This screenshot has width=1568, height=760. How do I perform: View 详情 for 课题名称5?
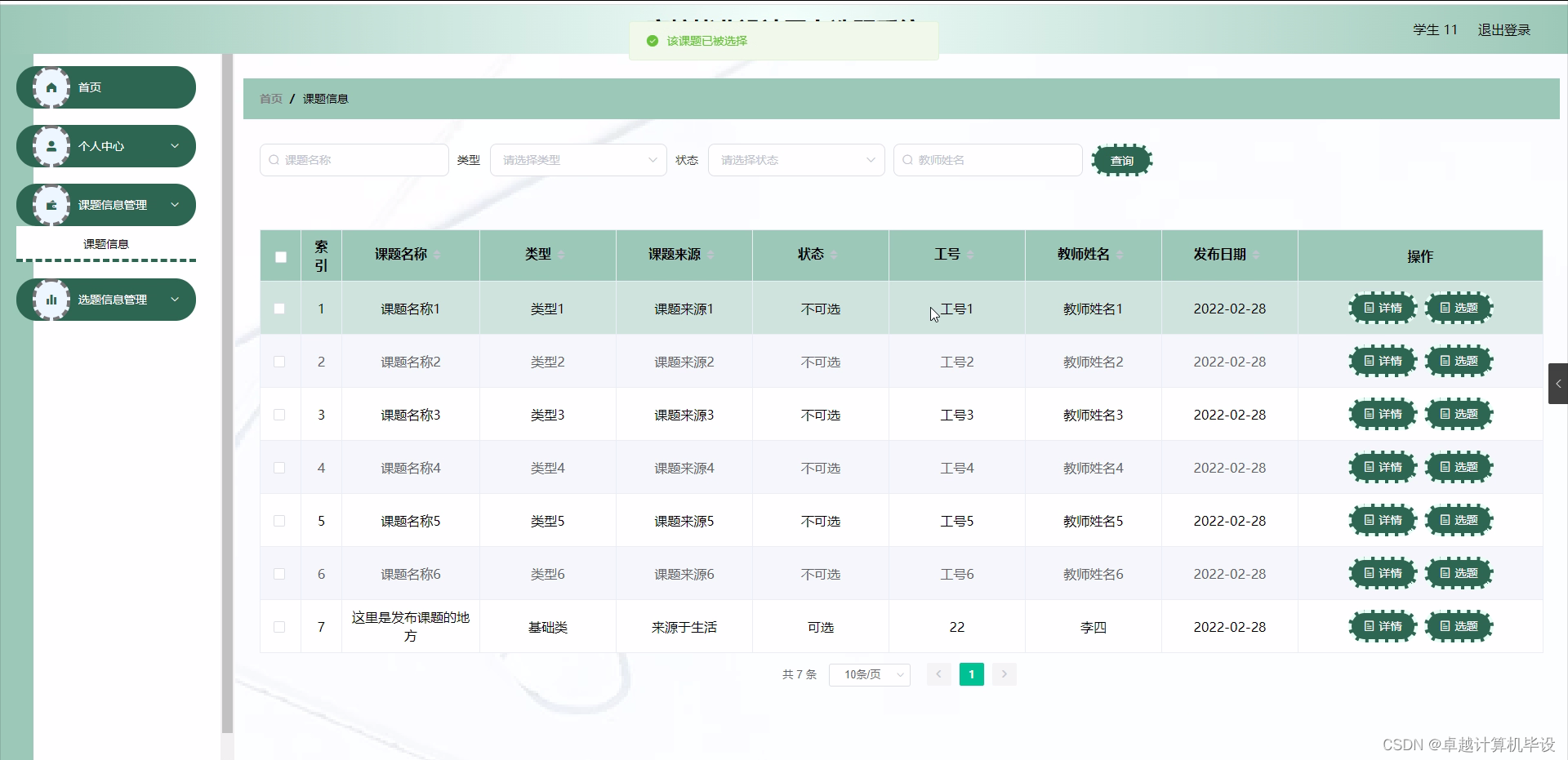pos(1383,520)
